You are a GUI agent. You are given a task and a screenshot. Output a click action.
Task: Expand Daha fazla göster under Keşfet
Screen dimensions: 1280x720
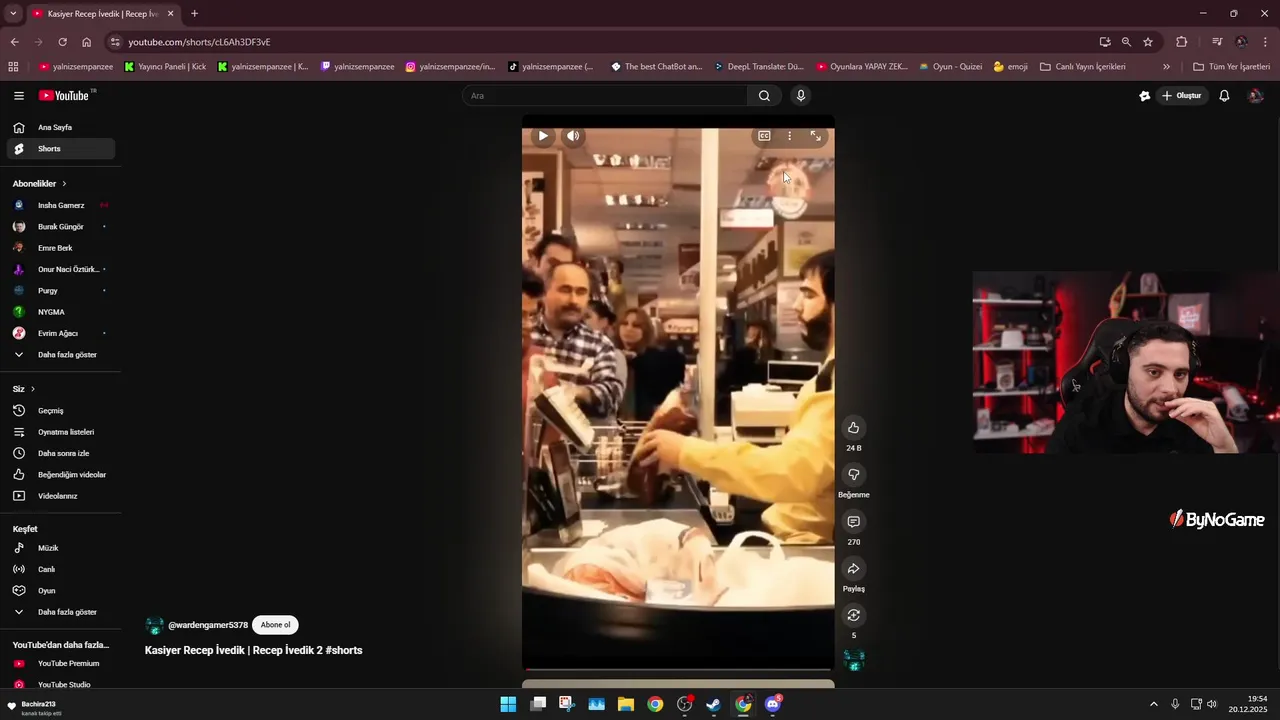coord(61,612)
